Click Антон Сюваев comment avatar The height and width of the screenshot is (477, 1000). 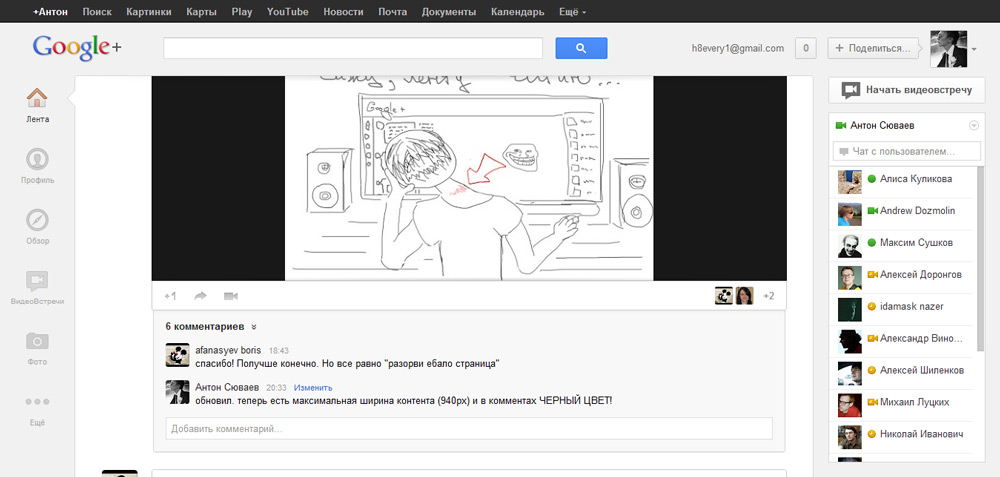(177, 392)
